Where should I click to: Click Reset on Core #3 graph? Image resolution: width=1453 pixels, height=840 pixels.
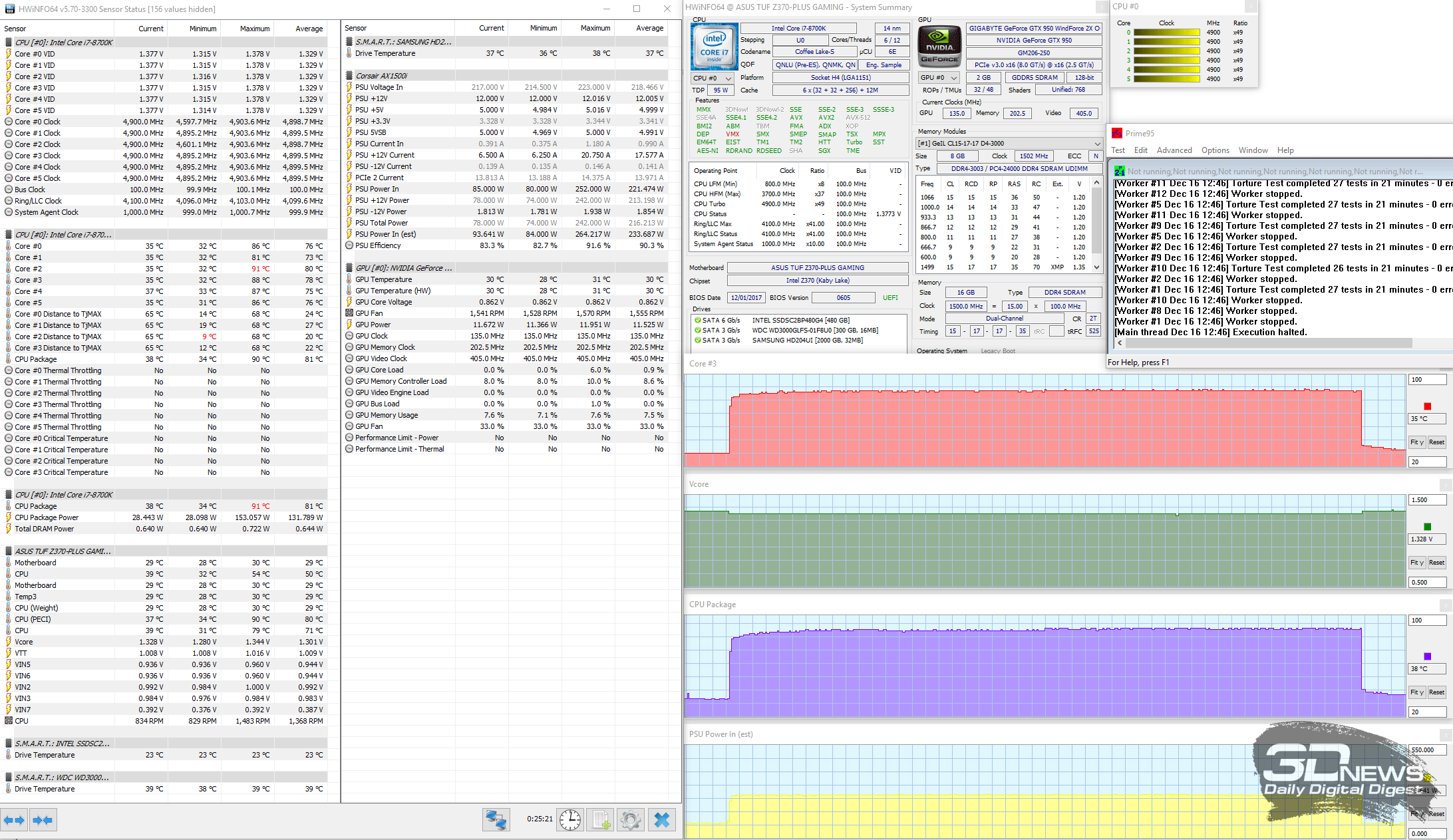1436,442
